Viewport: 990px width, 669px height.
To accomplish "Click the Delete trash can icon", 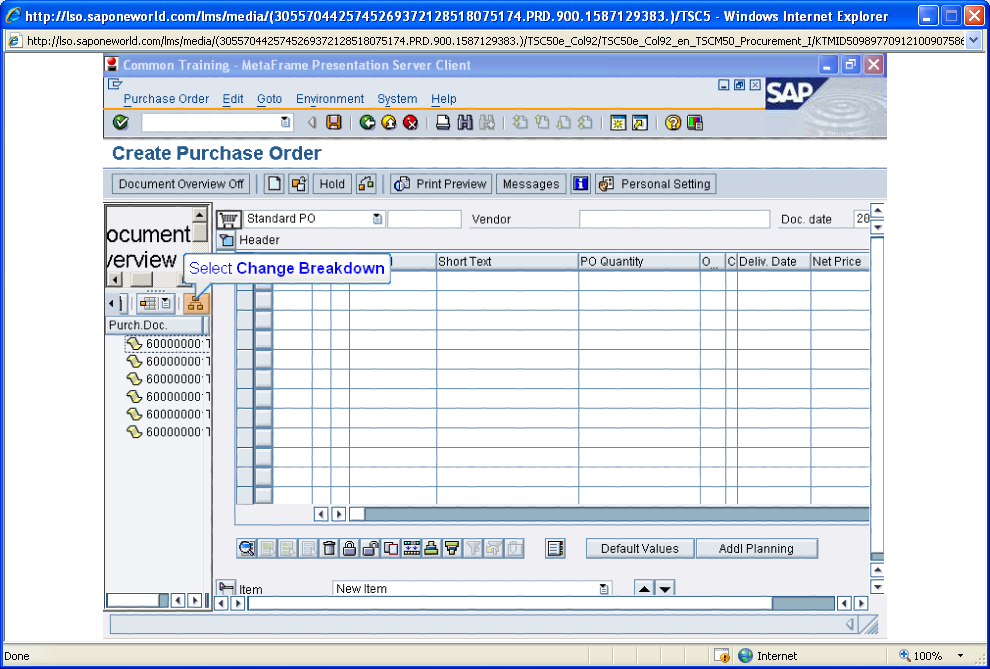I will pos(329,548).
